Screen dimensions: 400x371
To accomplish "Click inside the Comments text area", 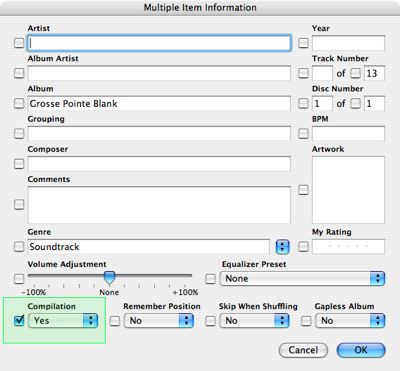I will pos(159,205).
